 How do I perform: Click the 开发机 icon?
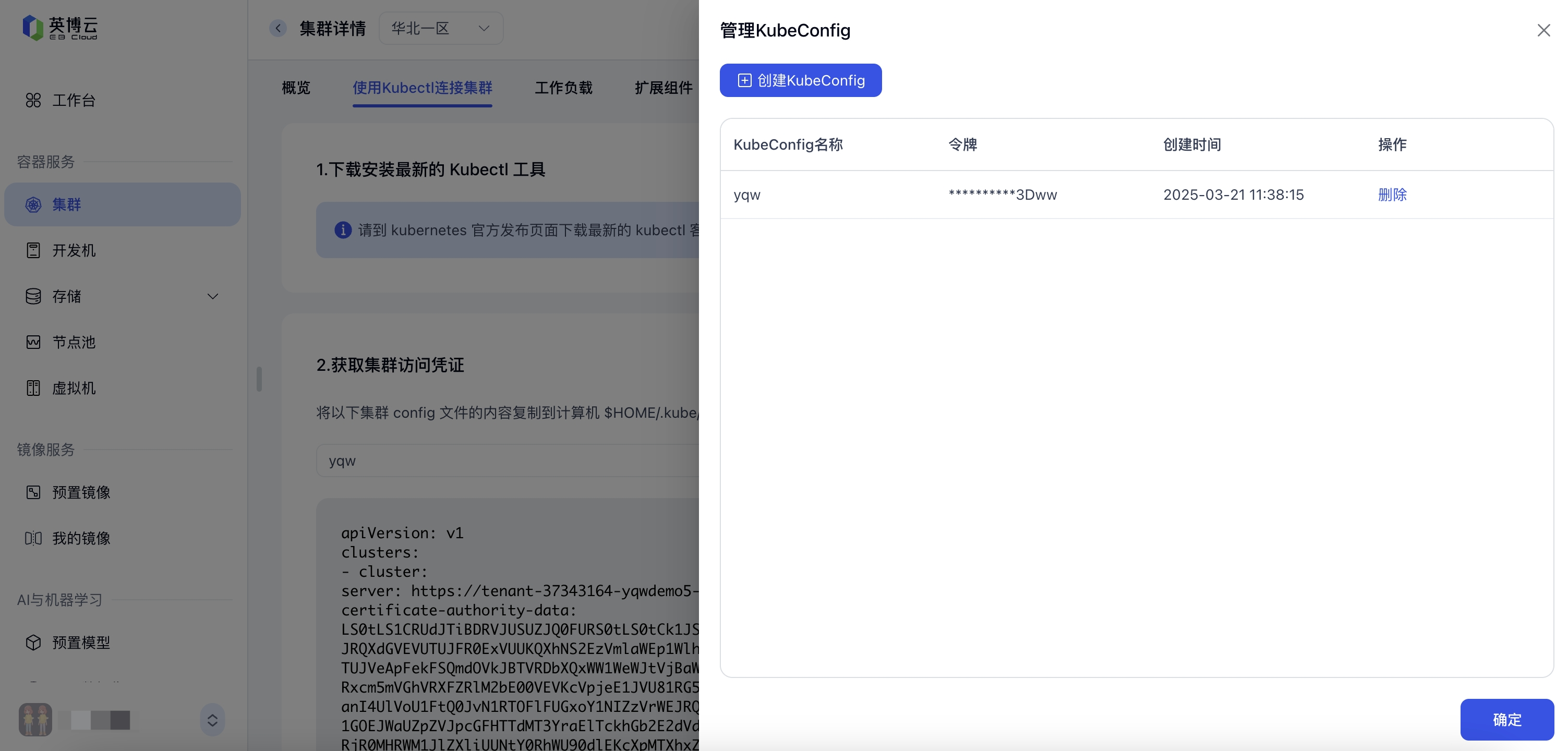point(33,250)
